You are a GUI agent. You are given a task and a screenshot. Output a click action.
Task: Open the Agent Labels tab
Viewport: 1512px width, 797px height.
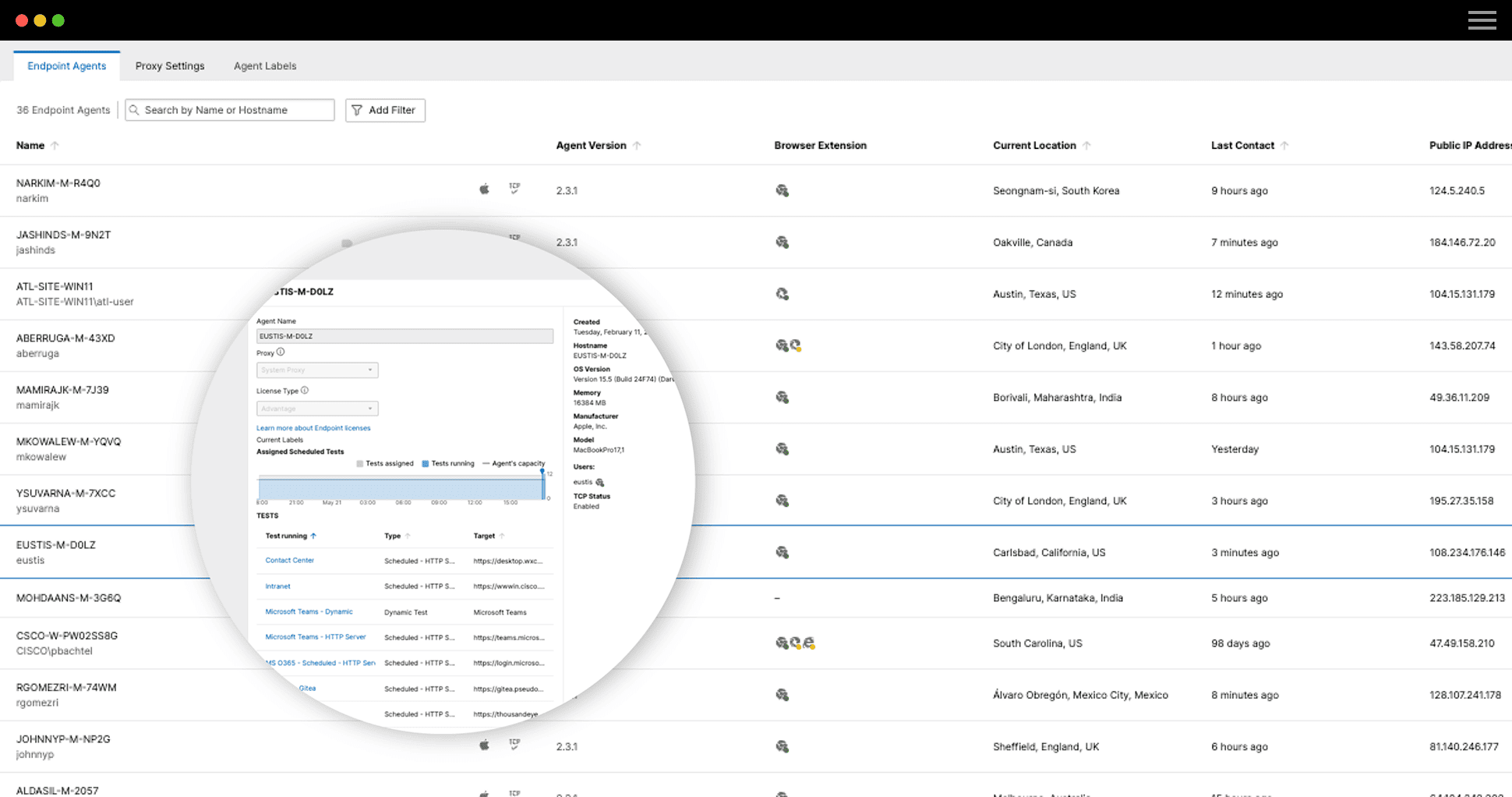[265, 66]
